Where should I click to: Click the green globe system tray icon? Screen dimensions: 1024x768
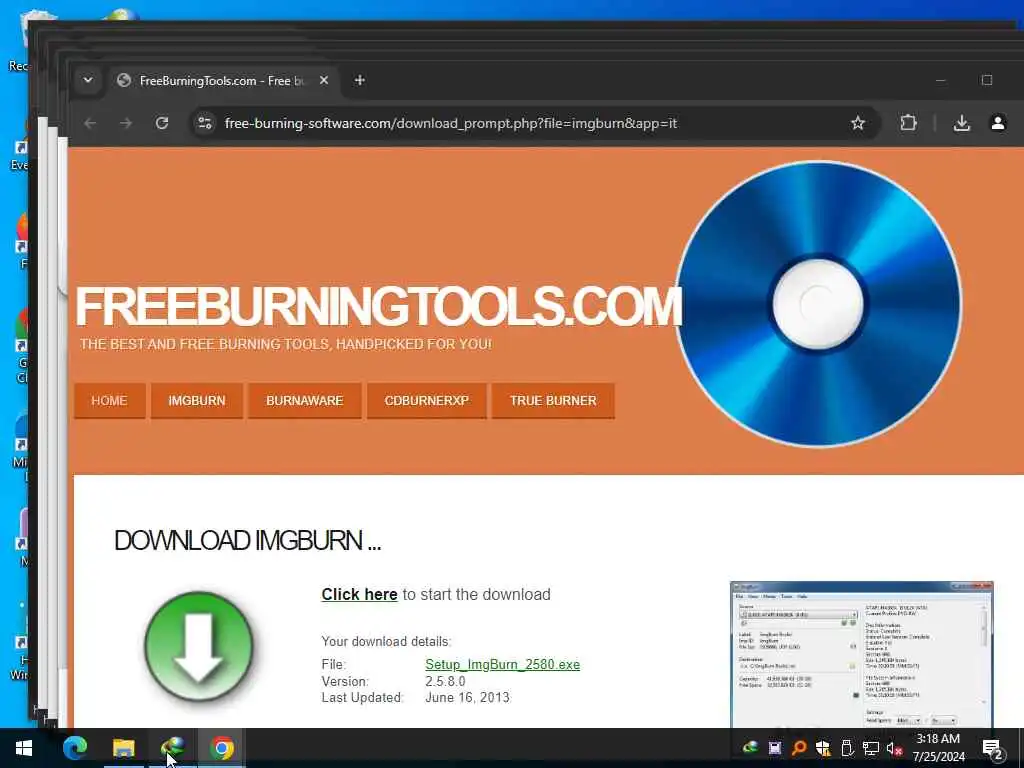point(750,748)
